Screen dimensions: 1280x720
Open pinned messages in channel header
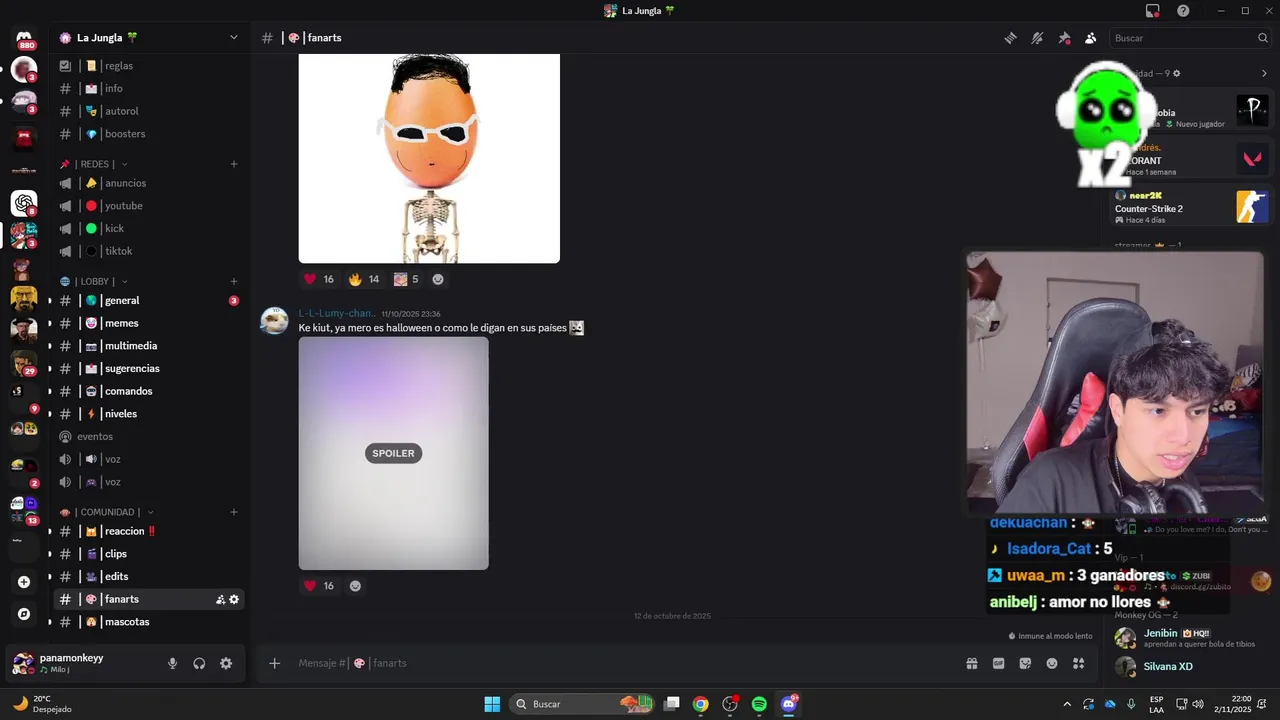coord(1064,38)
